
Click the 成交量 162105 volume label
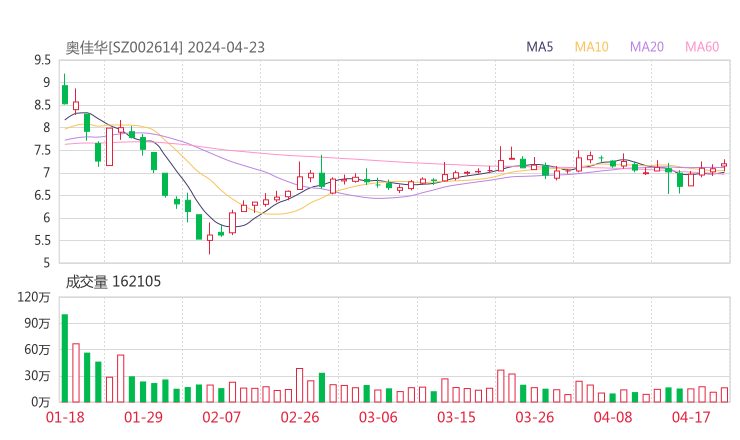tap(113, 282)
